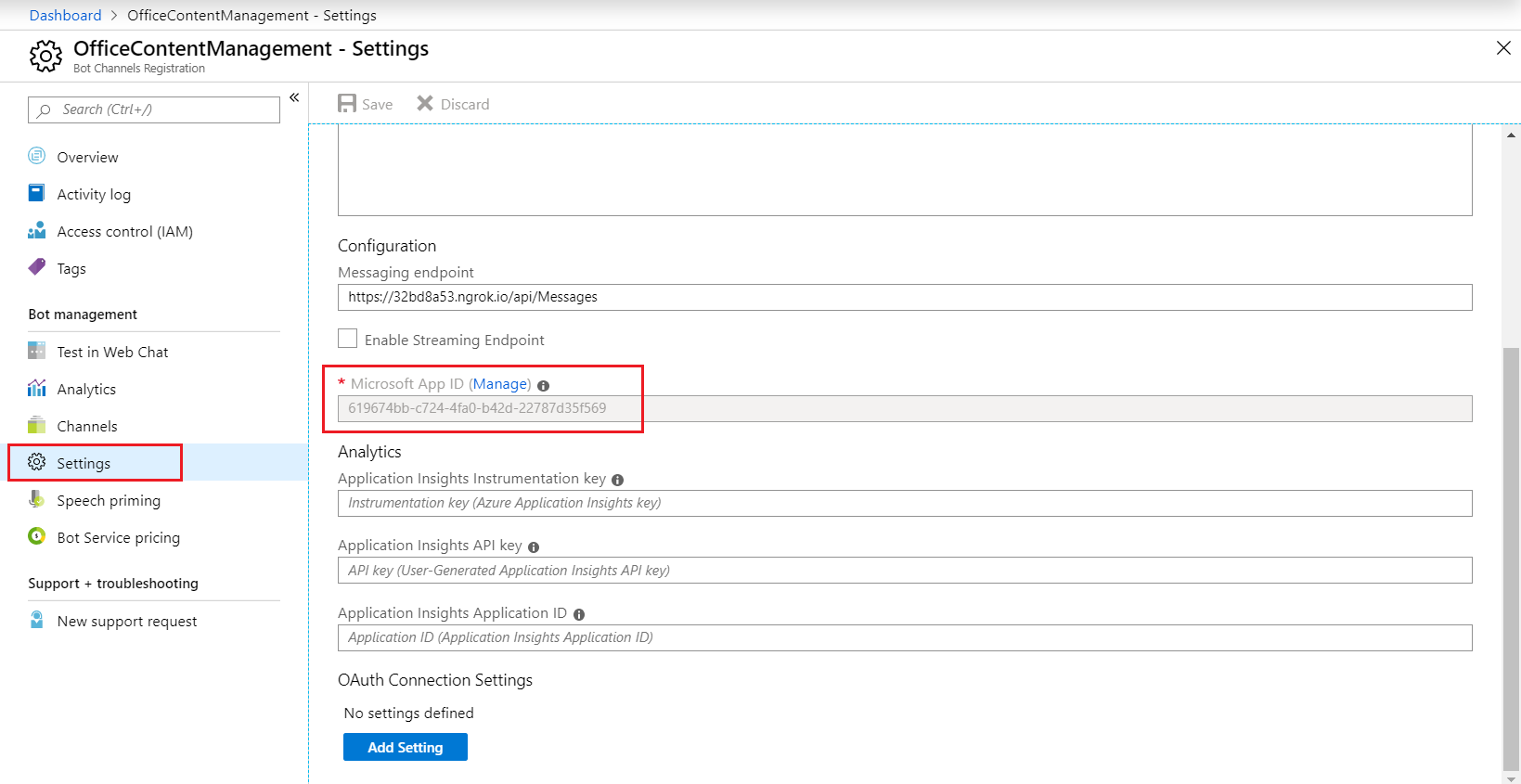This screenshot has width=1521, height=784.
Task: Click the Overview icon in sidebar
Action: pyautogui.click(x=37, y=156)
